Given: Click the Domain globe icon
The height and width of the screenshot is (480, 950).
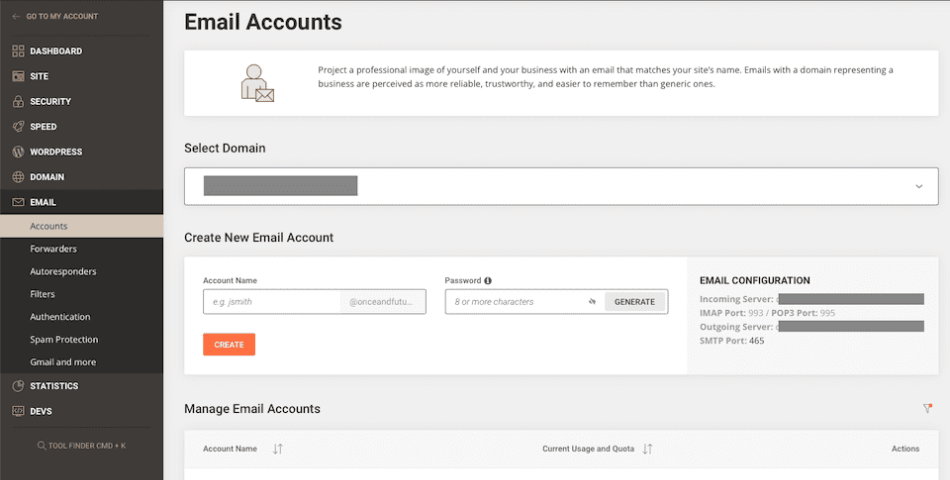Looking at the screenshot, I should click(x=18, y=177).
